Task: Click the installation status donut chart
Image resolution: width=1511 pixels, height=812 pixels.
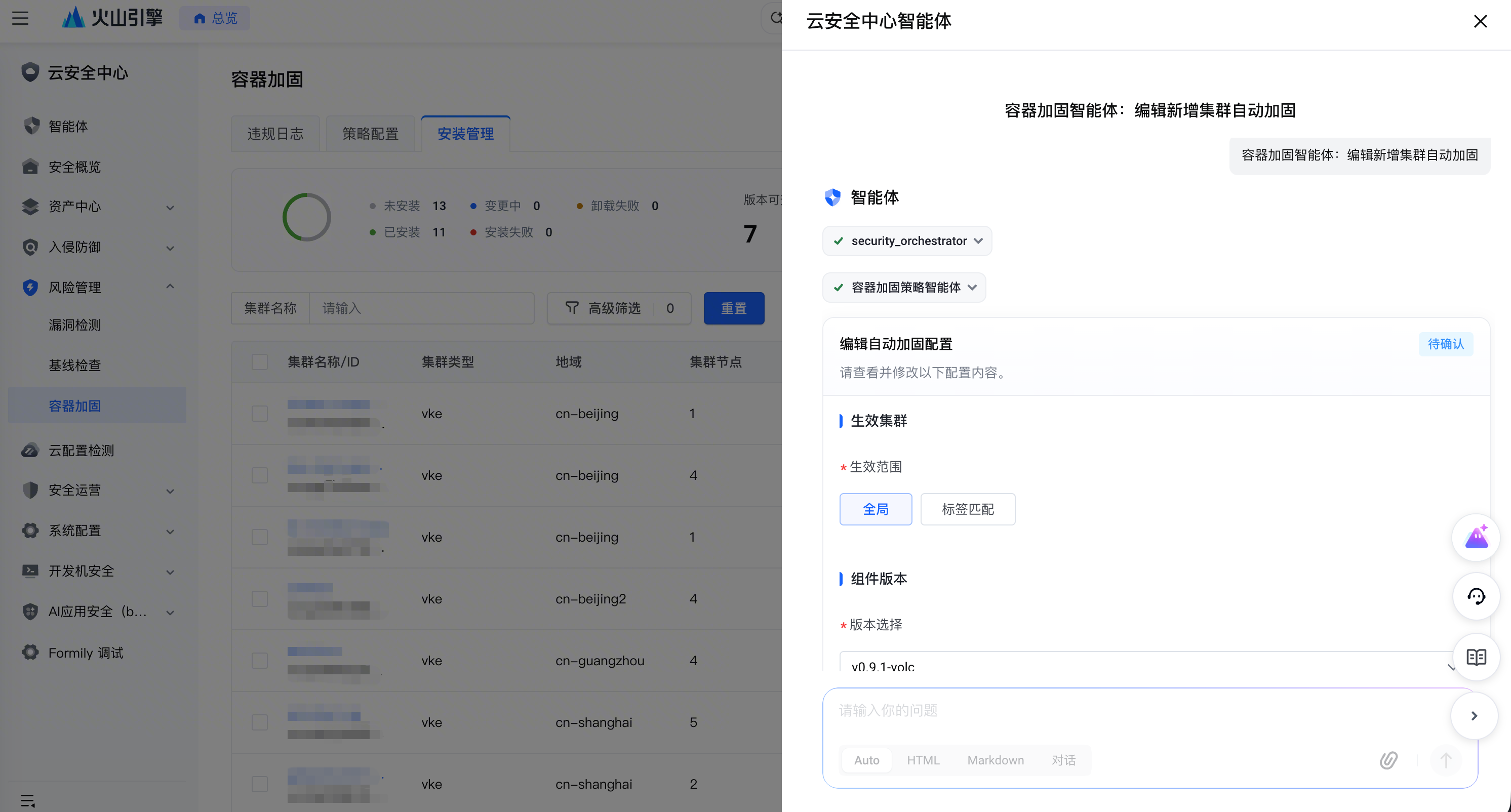Action: pos(307,217)
